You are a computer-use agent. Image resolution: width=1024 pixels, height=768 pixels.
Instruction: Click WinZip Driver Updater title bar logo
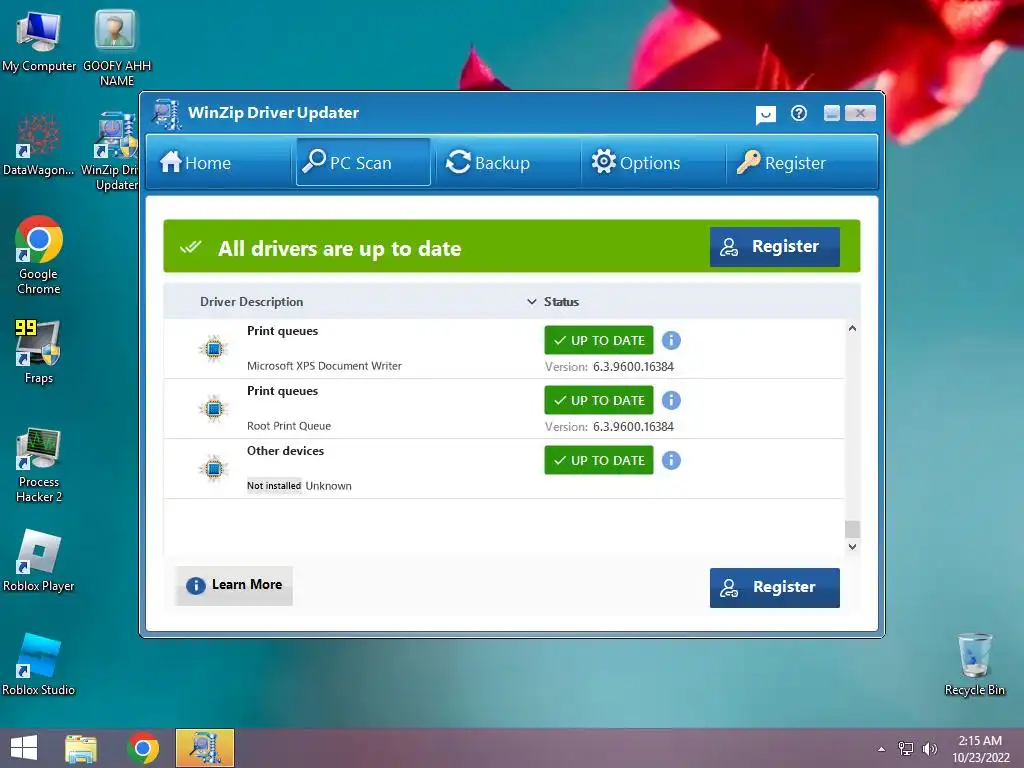pyautogui.click(x=167, y=114)
